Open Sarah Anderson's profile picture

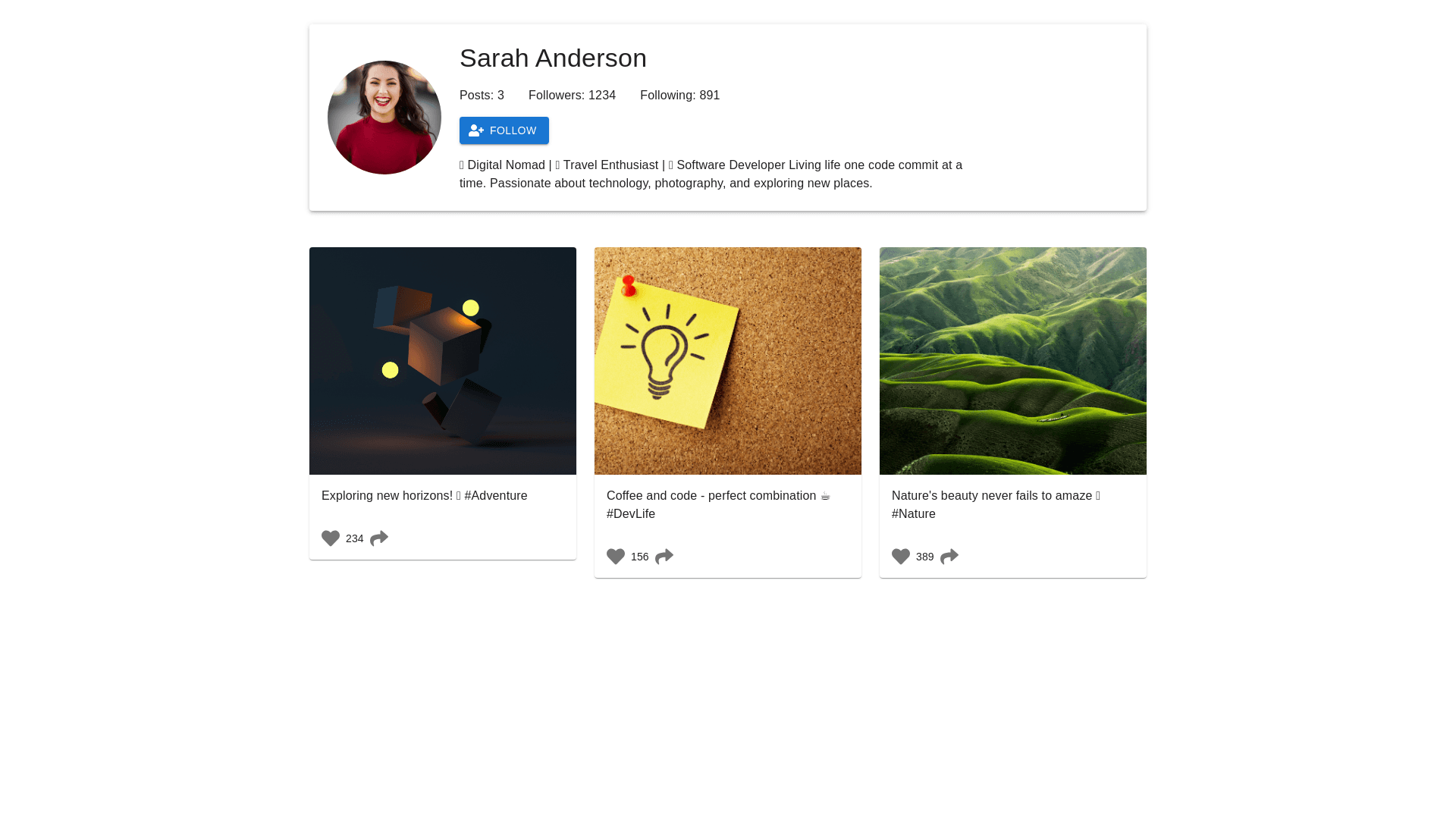(x=384, y=118)
